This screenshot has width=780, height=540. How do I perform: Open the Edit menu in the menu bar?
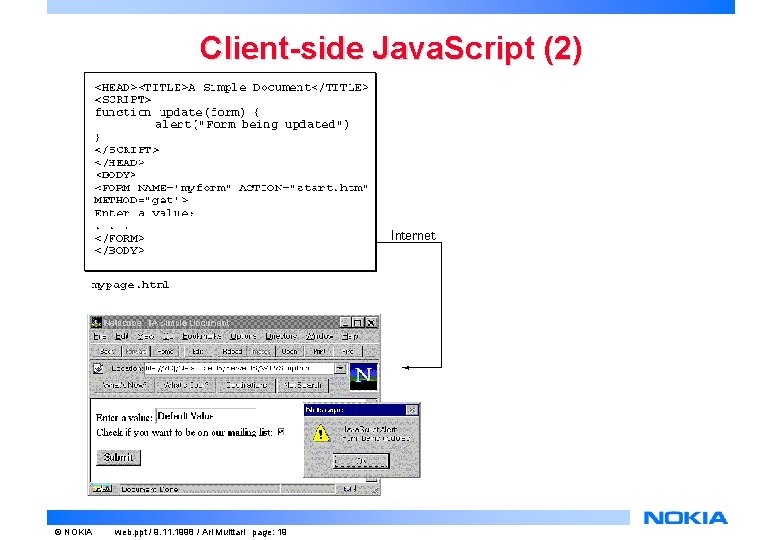pyautogui.click(x=122, y=337)
